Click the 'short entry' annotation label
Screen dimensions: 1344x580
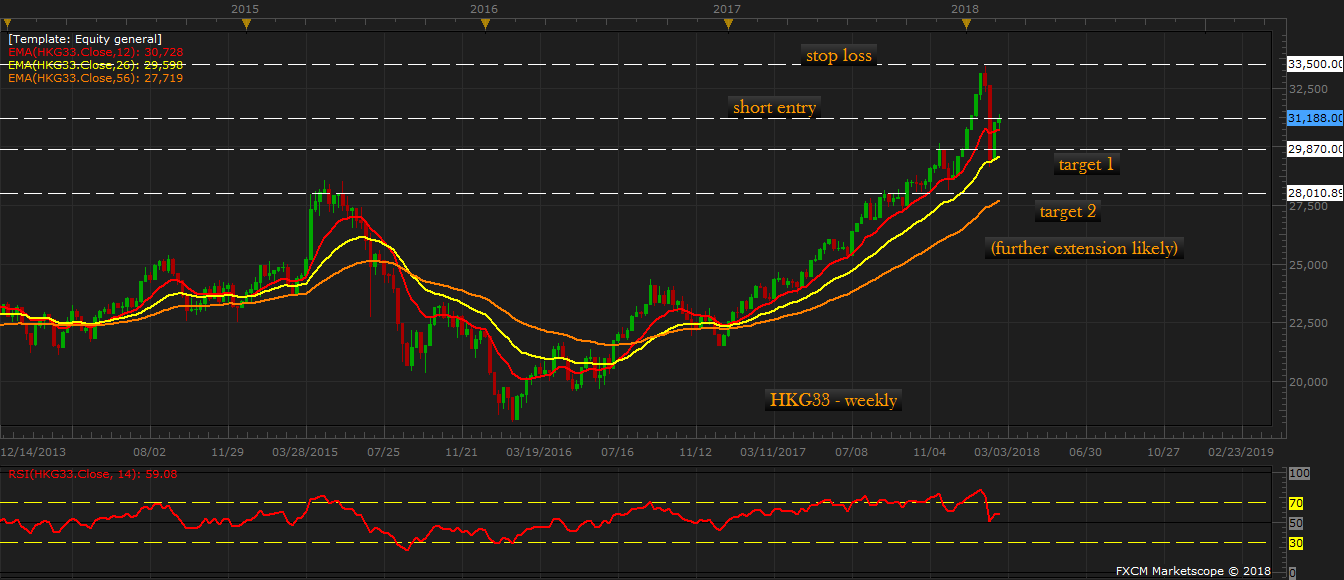pos(774,107)
